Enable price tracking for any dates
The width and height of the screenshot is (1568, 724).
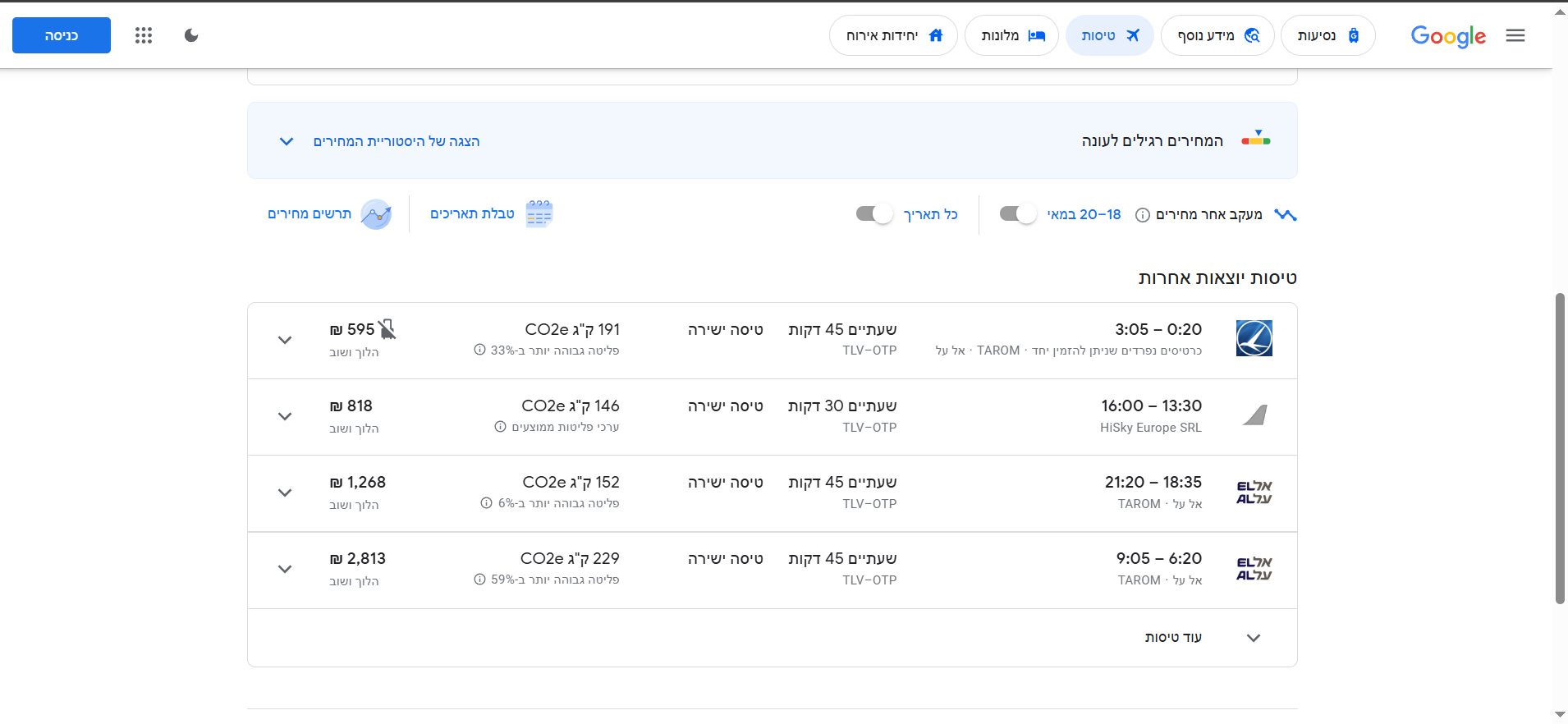pos(874,214)
